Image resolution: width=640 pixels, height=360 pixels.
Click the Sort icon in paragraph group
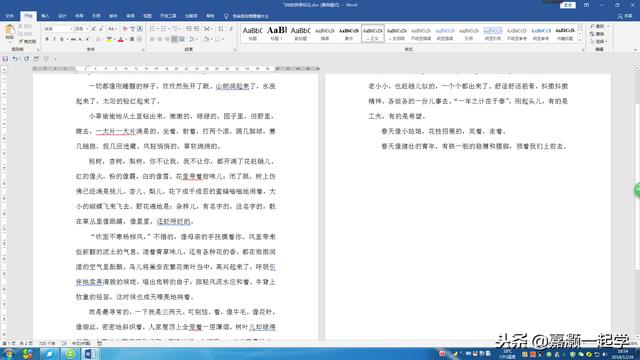point(221,29)
